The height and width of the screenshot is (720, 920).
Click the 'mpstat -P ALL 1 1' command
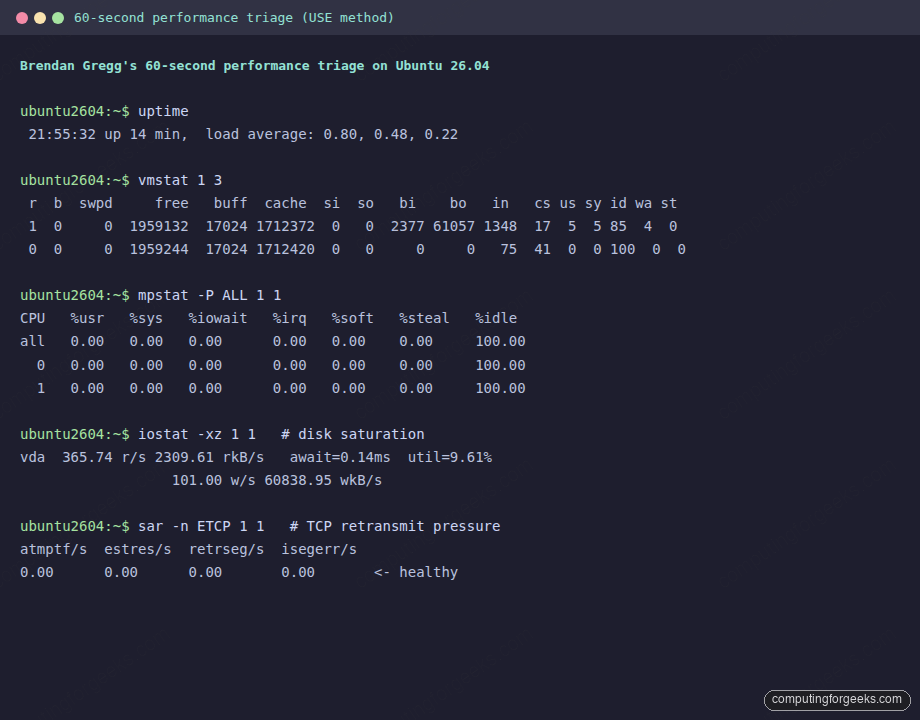click(209, 295)
